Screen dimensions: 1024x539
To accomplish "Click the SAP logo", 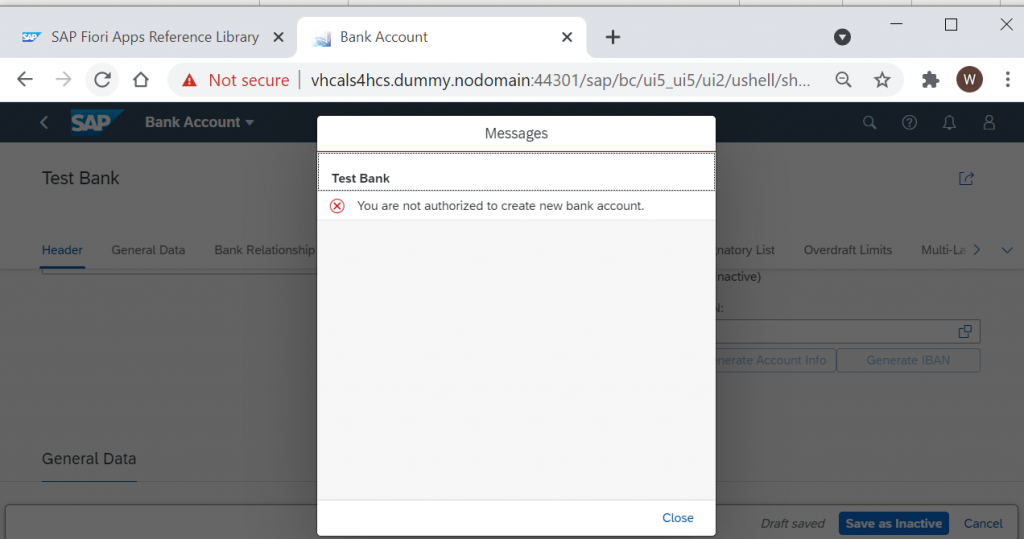I will (96, 122).
